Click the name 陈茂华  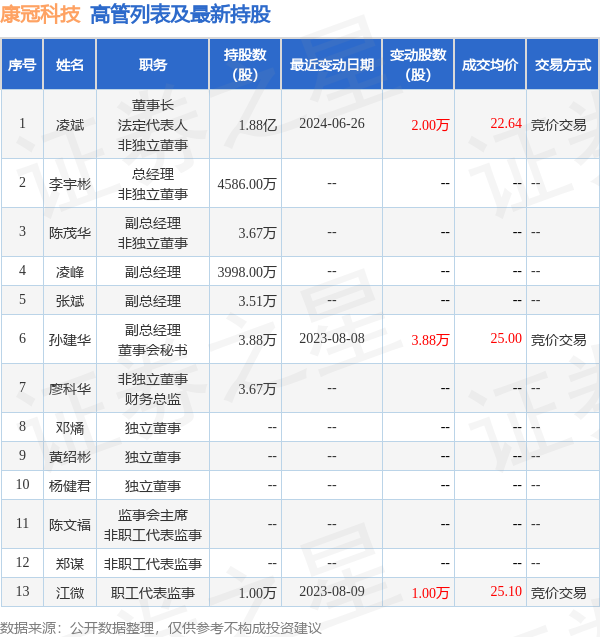click(x=70, y=233)
